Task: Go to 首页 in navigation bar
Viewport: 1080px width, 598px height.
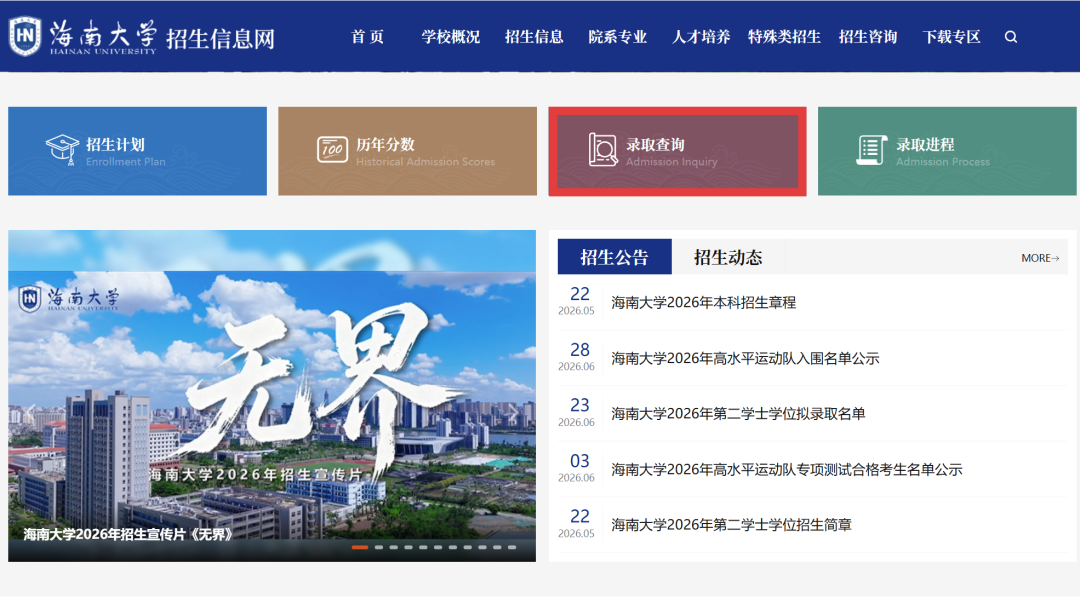Action: (367, 37)
